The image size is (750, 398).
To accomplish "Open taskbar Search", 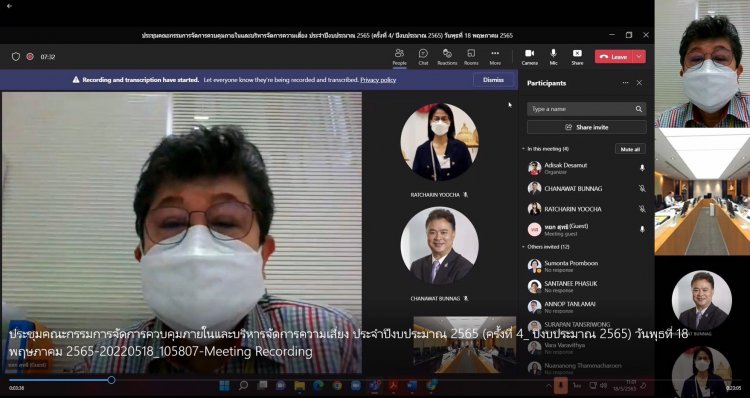I will (x=243, y=386).
